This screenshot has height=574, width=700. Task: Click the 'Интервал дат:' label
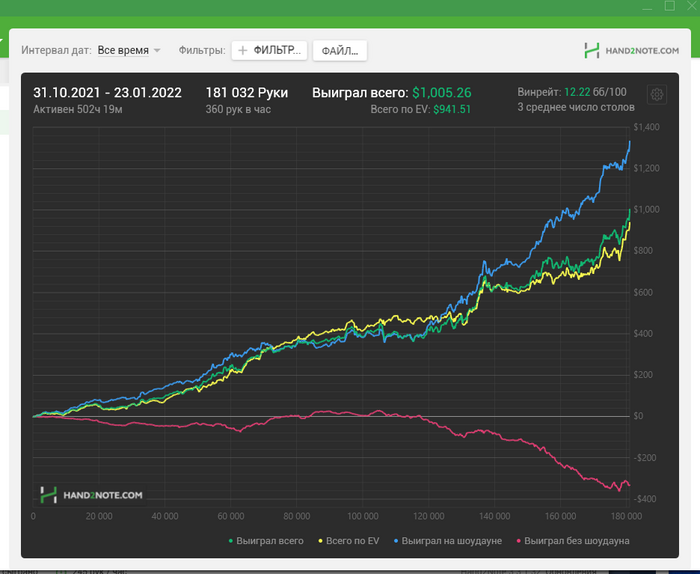[56, 50]
